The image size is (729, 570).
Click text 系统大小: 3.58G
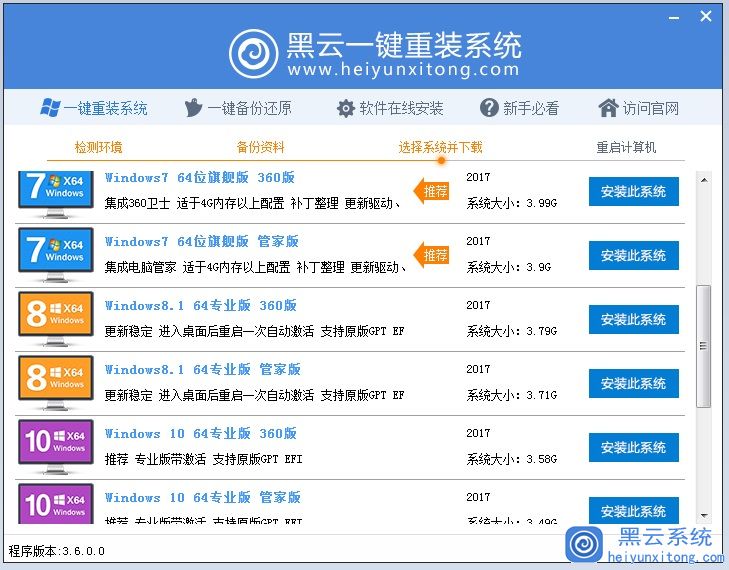coord(512,459)
